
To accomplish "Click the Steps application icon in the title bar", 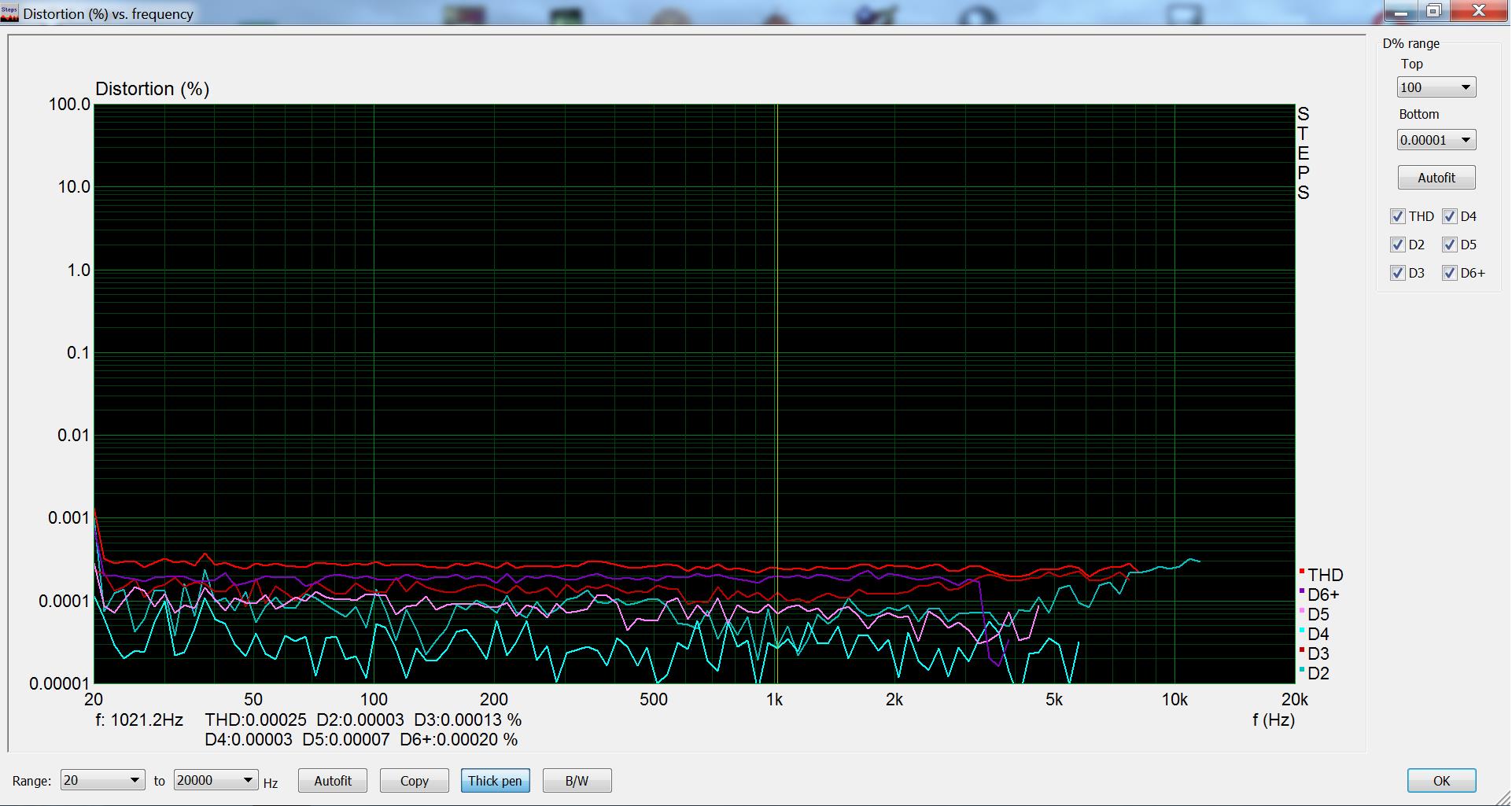I will 9,13.
